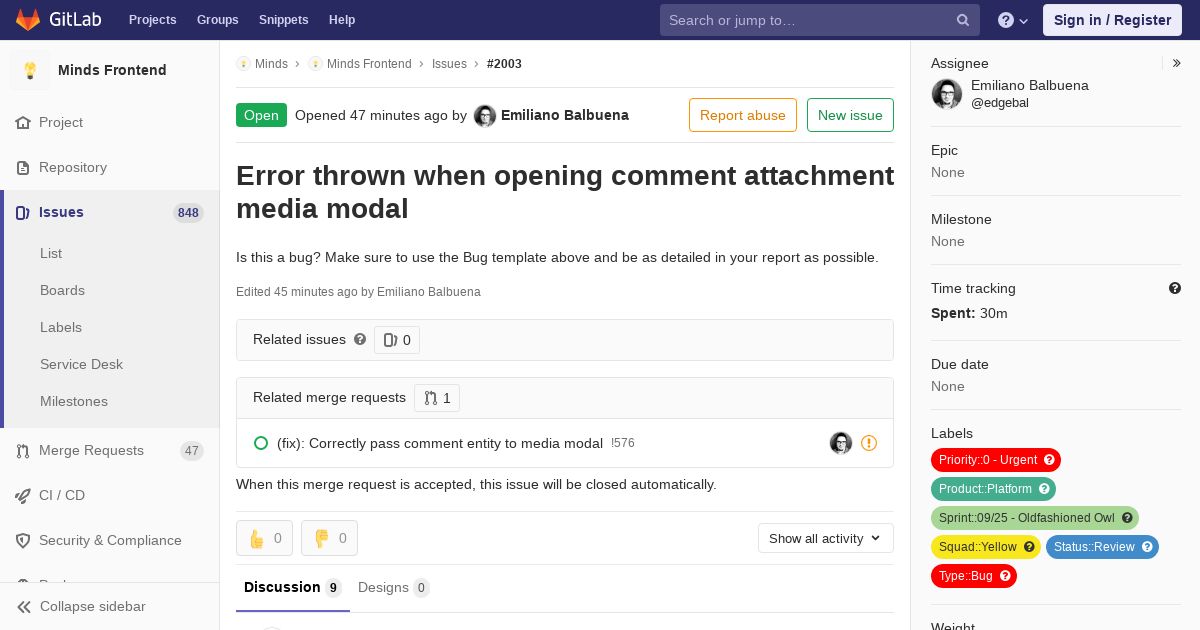Click the Related issues help icon
This screenshot has width=1200, height=630.
[x=360, y=339]
